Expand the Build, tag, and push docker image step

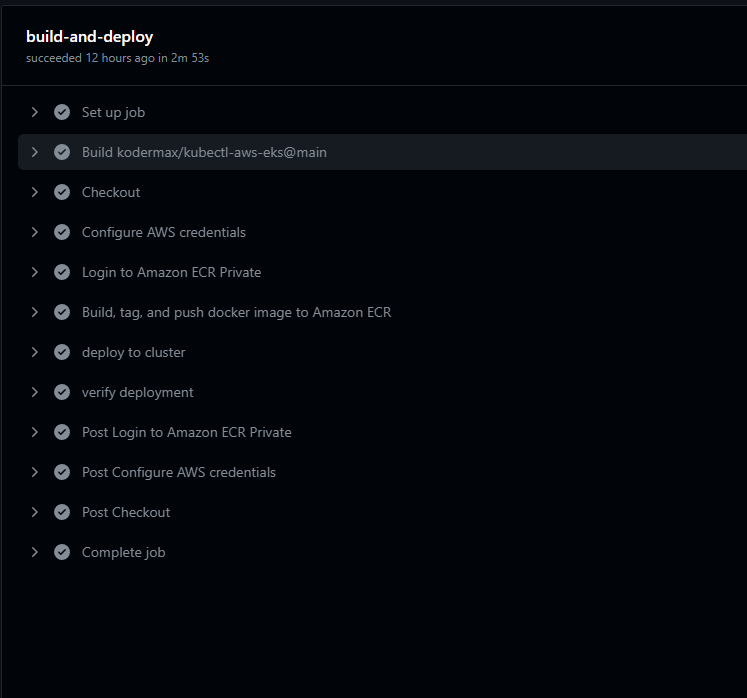coord(34,312)
